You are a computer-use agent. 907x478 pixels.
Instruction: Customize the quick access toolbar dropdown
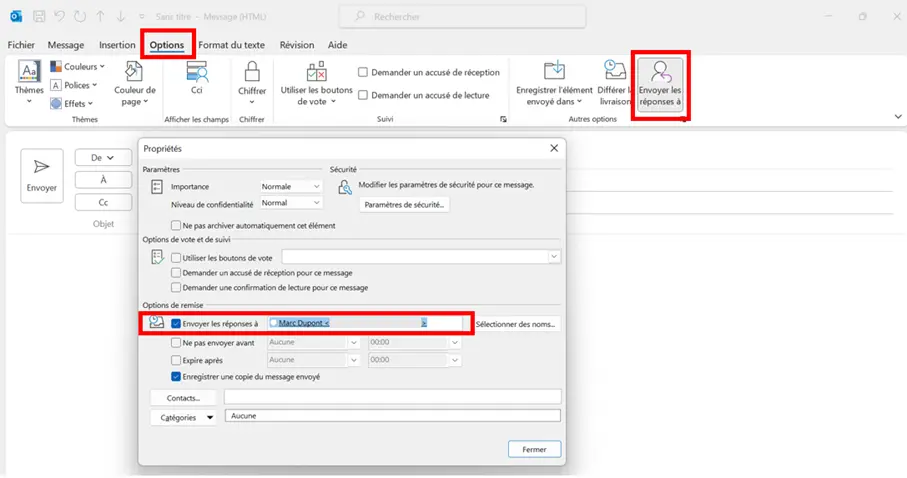click(x=142, y=17)
